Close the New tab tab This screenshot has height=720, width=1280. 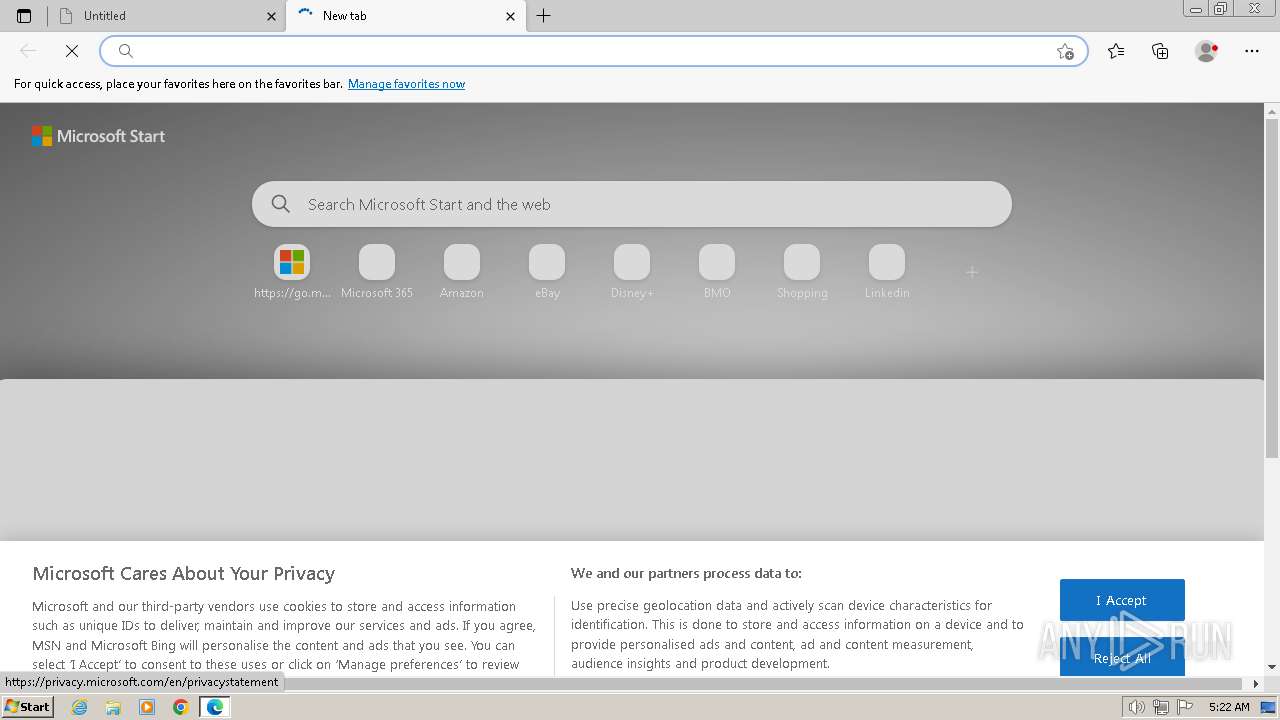click(x=510, y=16)
